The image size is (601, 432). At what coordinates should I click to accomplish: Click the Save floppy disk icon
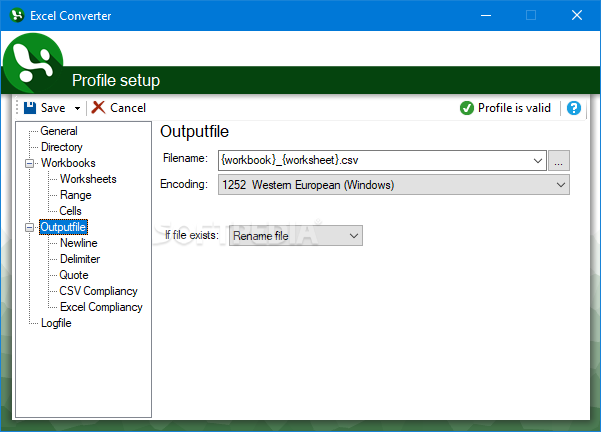click(x=30, y=108)
